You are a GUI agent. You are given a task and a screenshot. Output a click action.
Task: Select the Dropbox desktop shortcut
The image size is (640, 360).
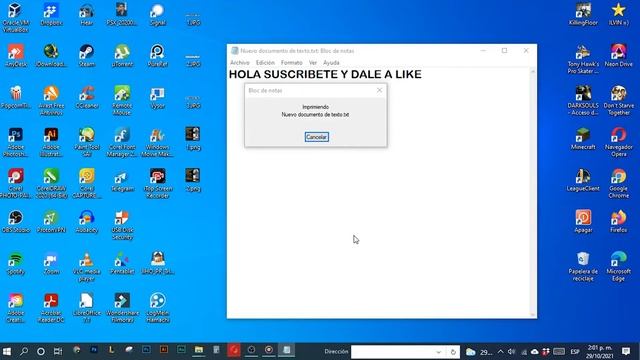51,15
